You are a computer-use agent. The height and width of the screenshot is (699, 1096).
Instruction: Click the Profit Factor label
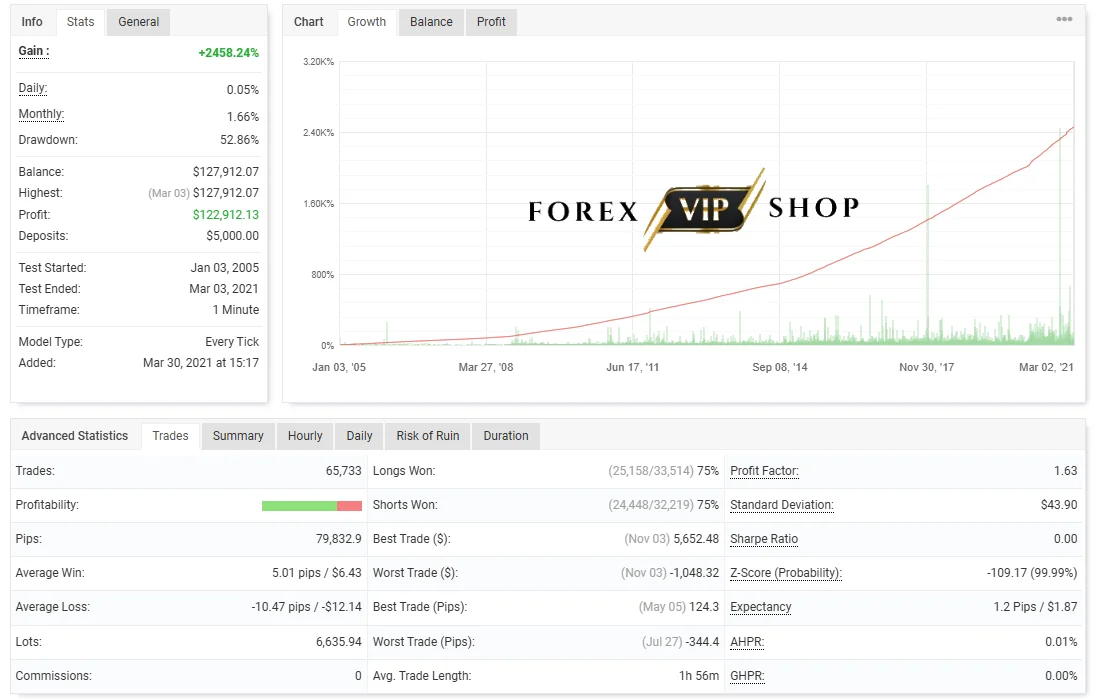(x=764, y=471)
